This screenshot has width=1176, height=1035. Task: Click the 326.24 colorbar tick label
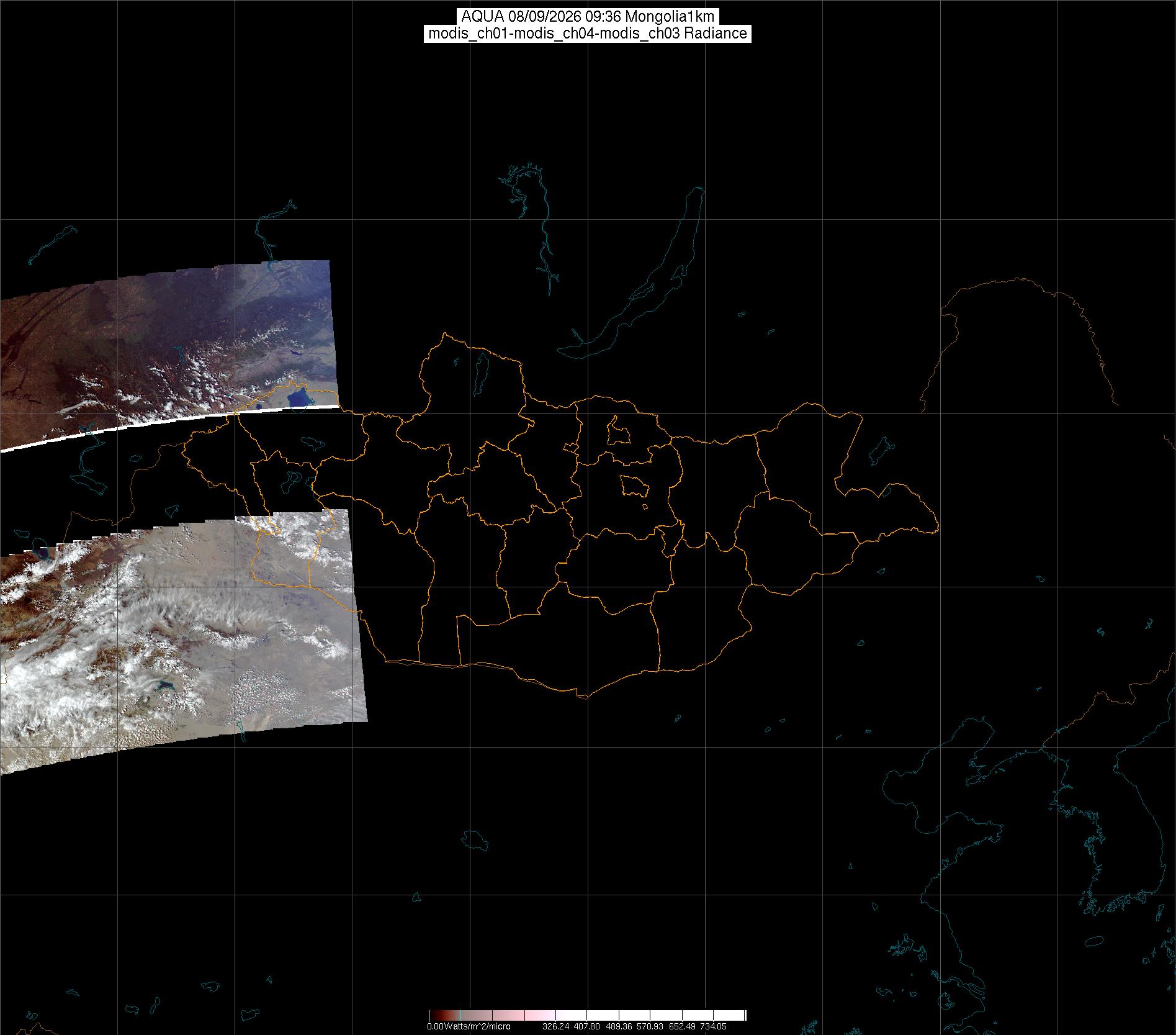click(555, 1026)
